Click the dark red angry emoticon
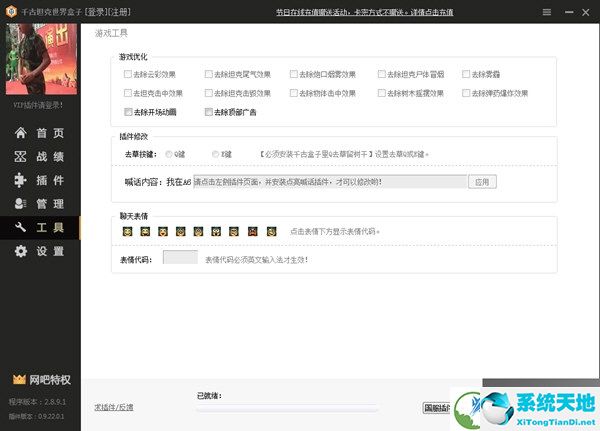 point(253,231)
